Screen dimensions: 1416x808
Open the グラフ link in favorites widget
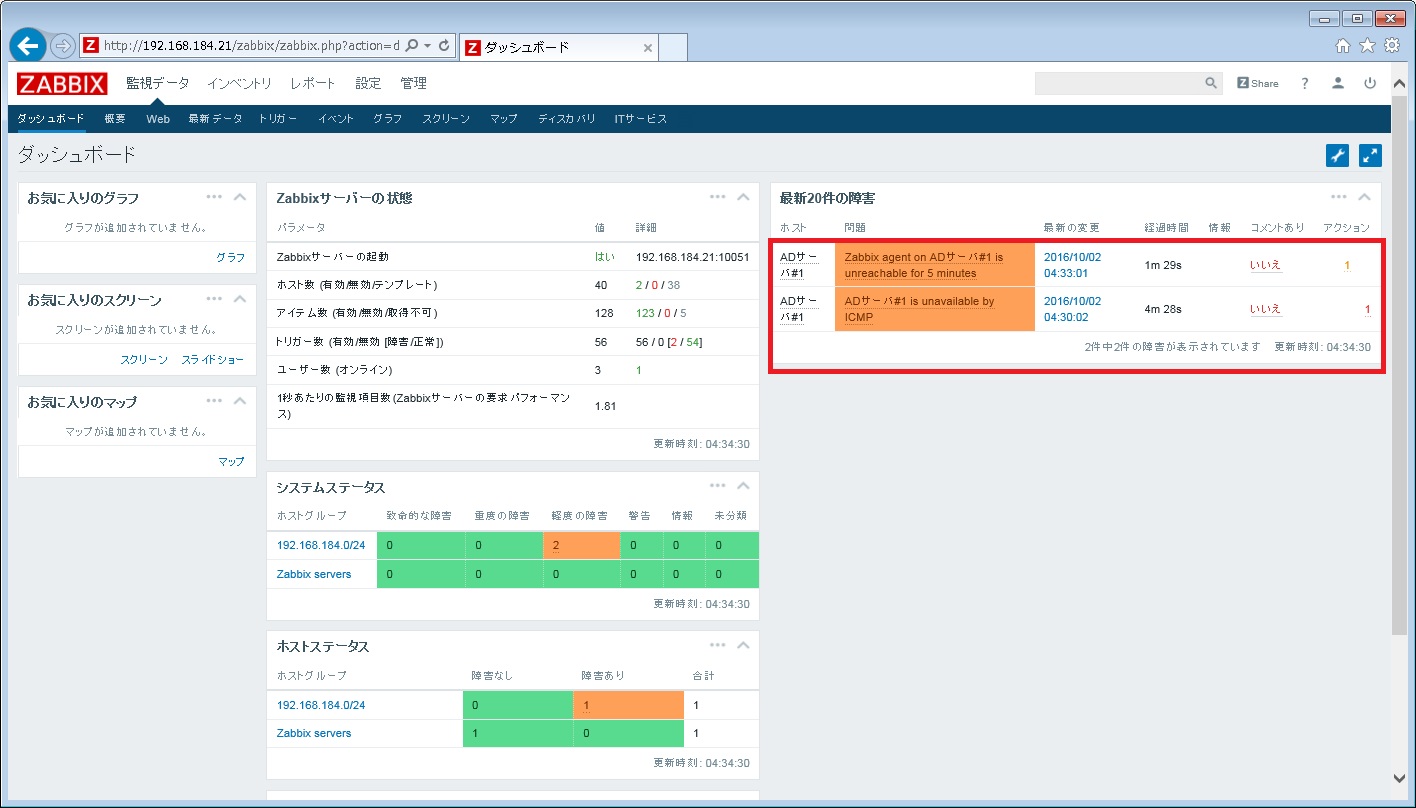pyautogui.click(x=230, y=257)
